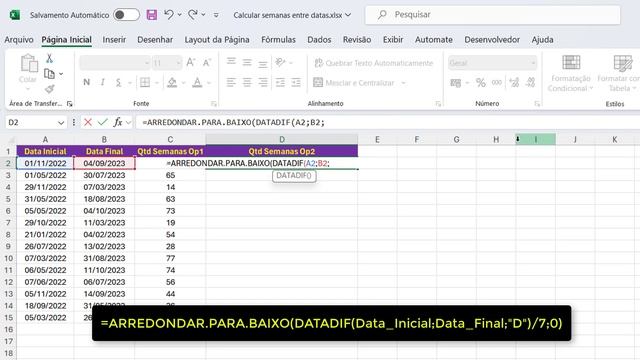The height and width of the screenshot is (360, 640).
Task: Confirm formula with checkmark icon
Action: [x=103, y=122]
